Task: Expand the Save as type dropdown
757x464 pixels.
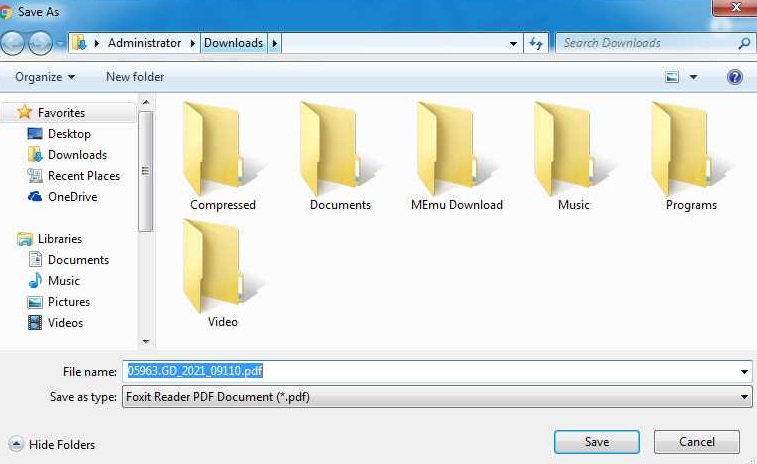Action: point(744,397)
